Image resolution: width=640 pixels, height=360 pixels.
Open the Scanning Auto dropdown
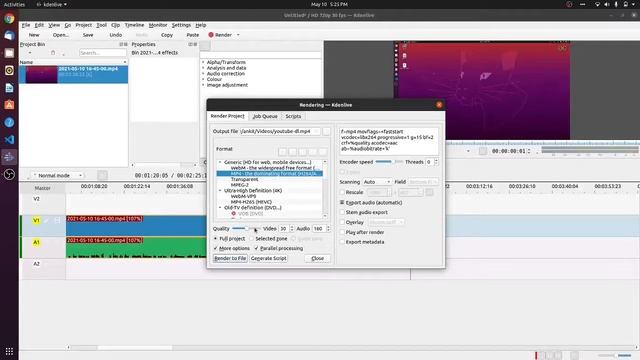click(x=376, y=182)
